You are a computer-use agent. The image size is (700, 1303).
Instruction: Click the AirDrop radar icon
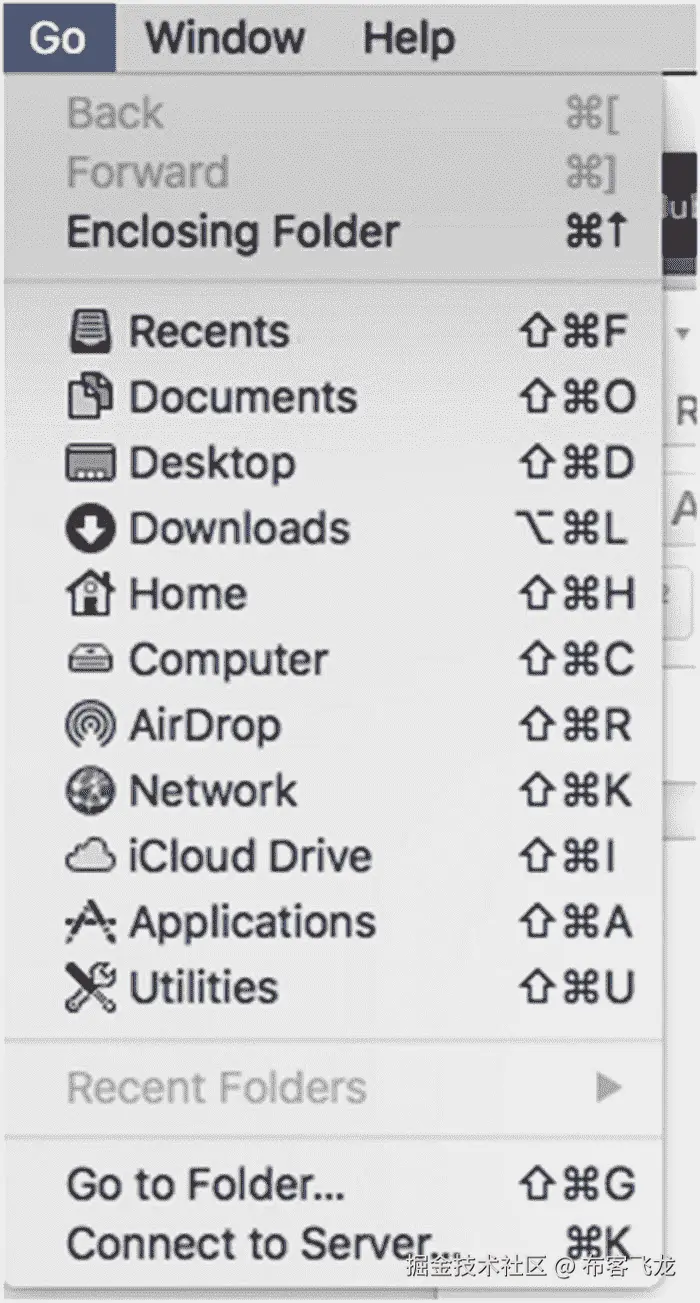[x=91, y=725]
